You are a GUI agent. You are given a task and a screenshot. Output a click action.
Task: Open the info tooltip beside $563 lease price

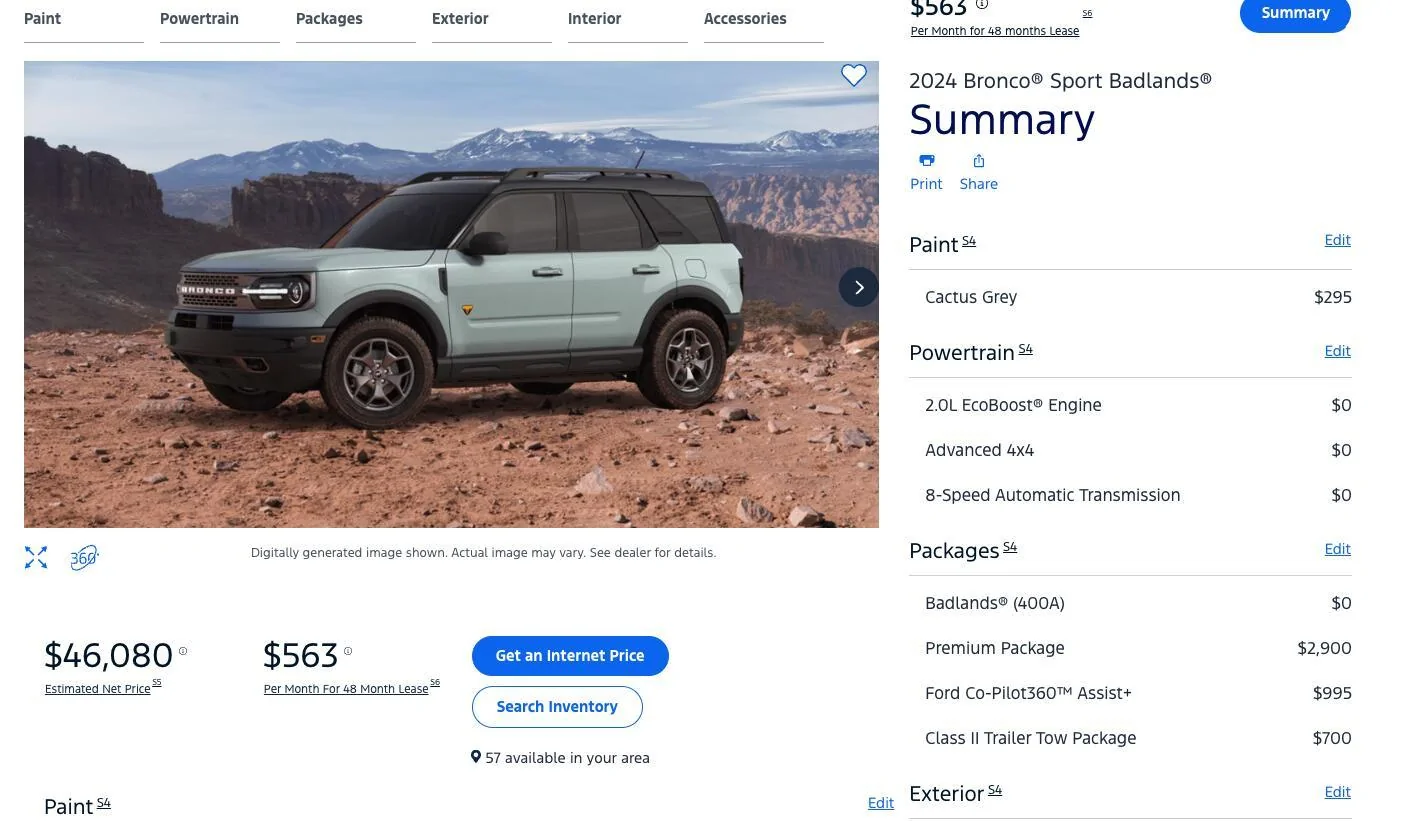coord(348,650)
